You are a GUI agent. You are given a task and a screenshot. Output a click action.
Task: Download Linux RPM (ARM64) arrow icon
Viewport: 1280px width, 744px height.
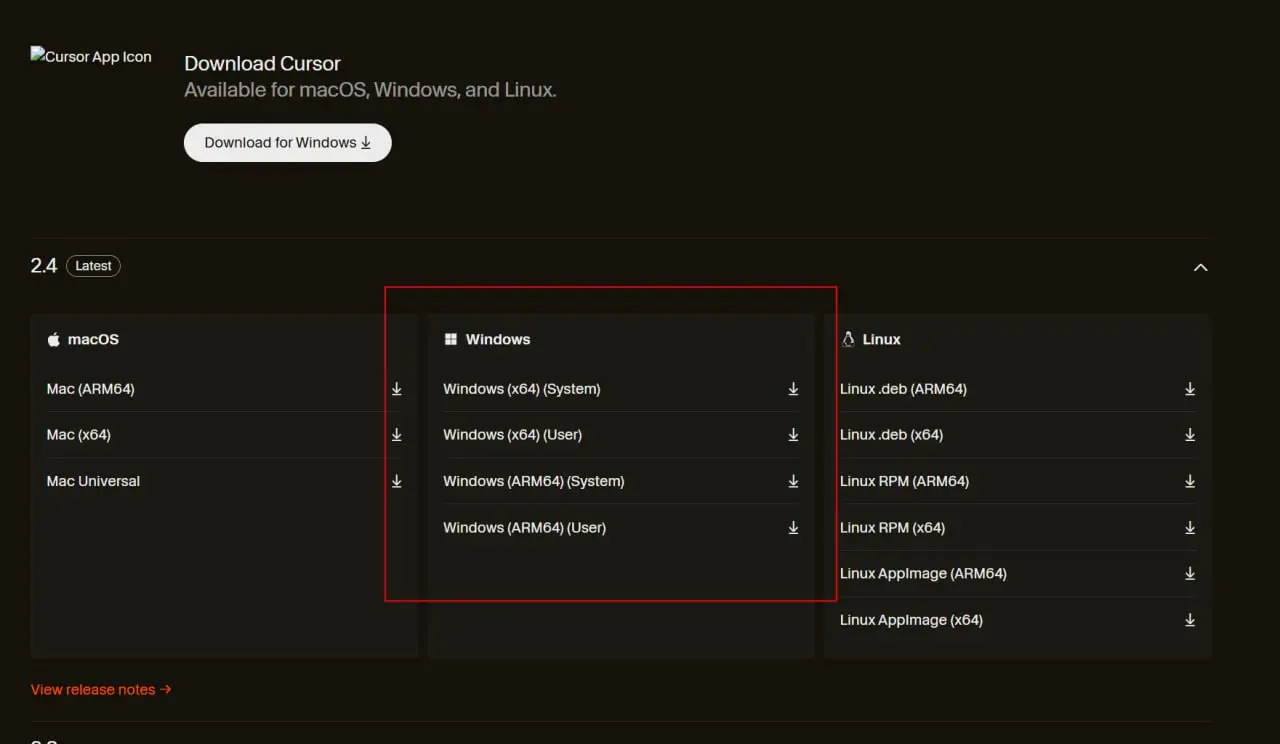click(1190, 481)
